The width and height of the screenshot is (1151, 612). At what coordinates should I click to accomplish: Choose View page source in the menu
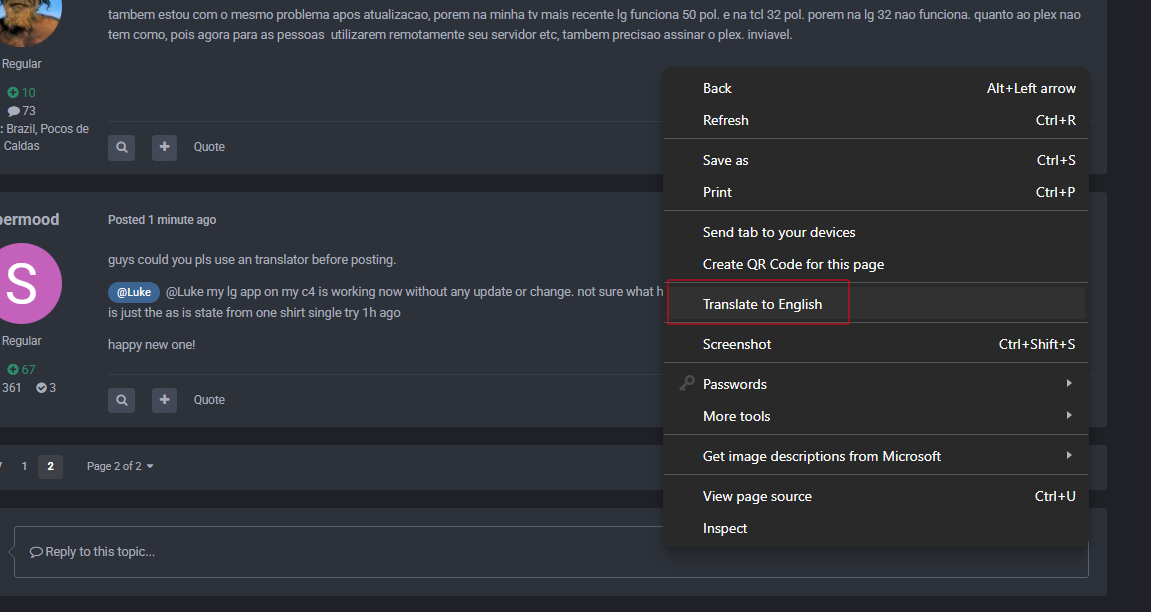(x=757, y=495)
